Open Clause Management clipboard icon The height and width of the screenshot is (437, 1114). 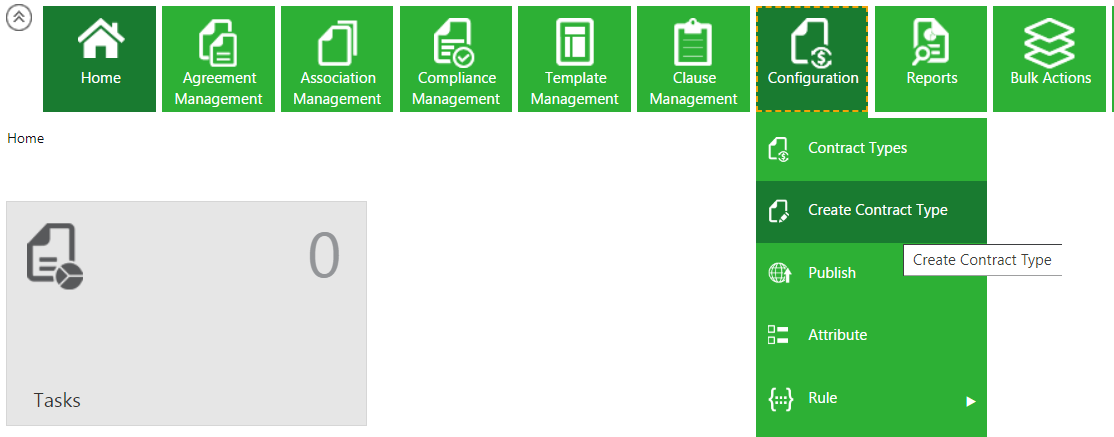tap(693, 43)
